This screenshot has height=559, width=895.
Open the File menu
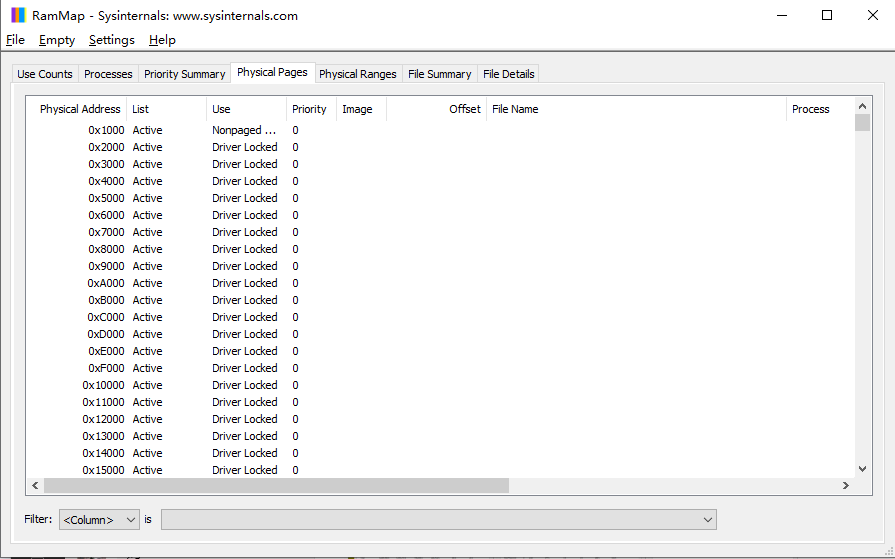coord(15,40)
